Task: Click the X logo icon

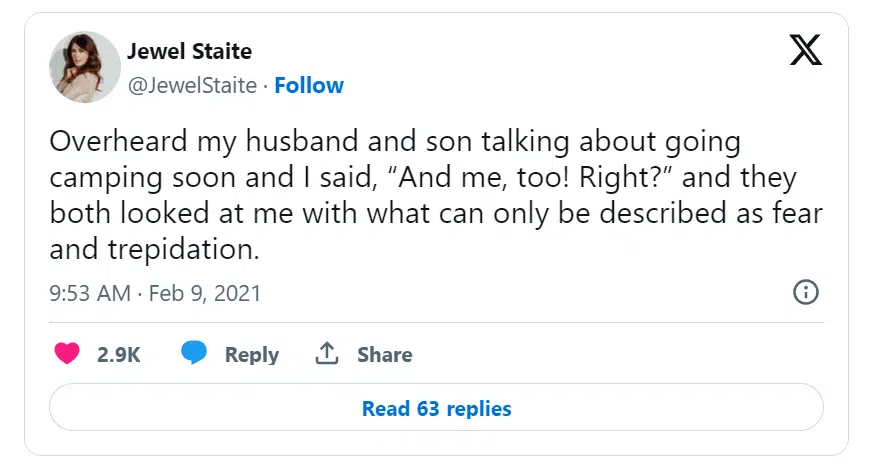Action: (806, 47)
